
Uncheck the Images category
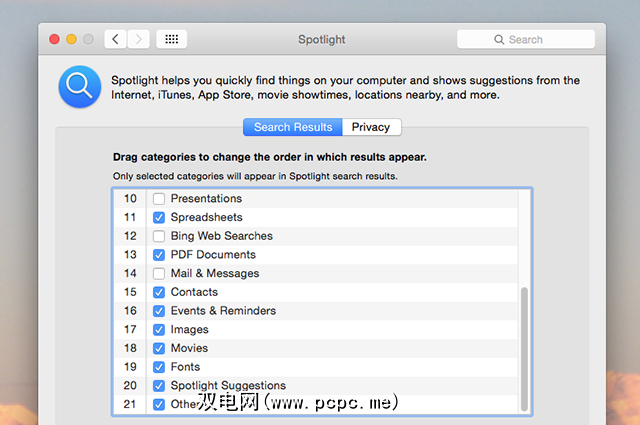click(x=159, y=329)
